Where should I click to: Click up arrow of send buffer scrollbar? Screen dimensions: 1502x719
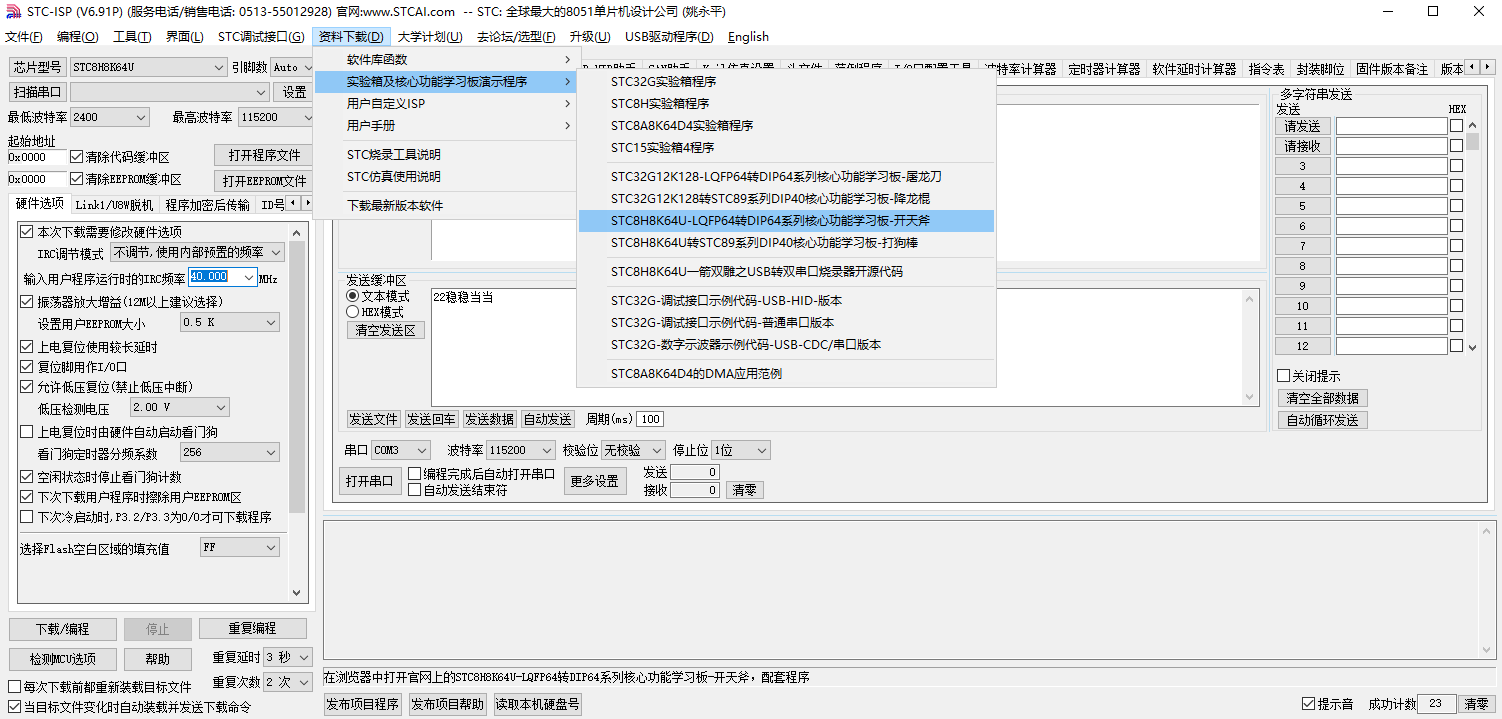pos(1251,297)
